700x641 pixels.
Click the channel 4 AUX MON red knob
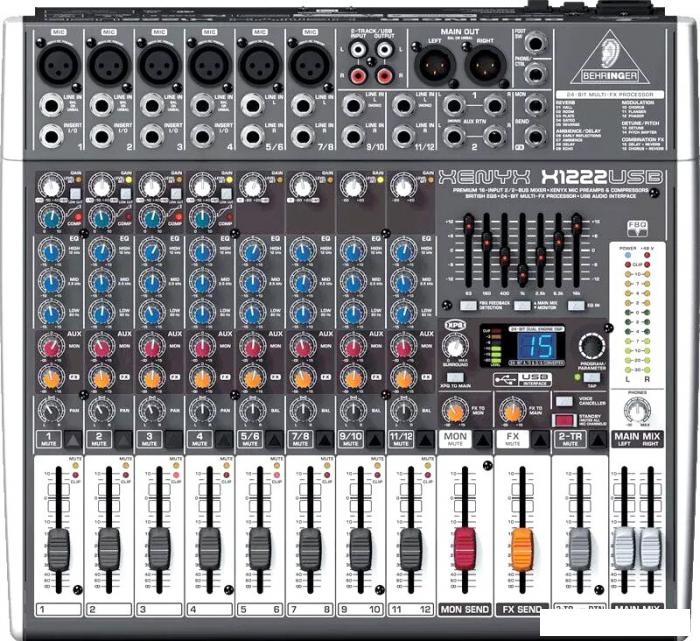[x=202, y=347]
